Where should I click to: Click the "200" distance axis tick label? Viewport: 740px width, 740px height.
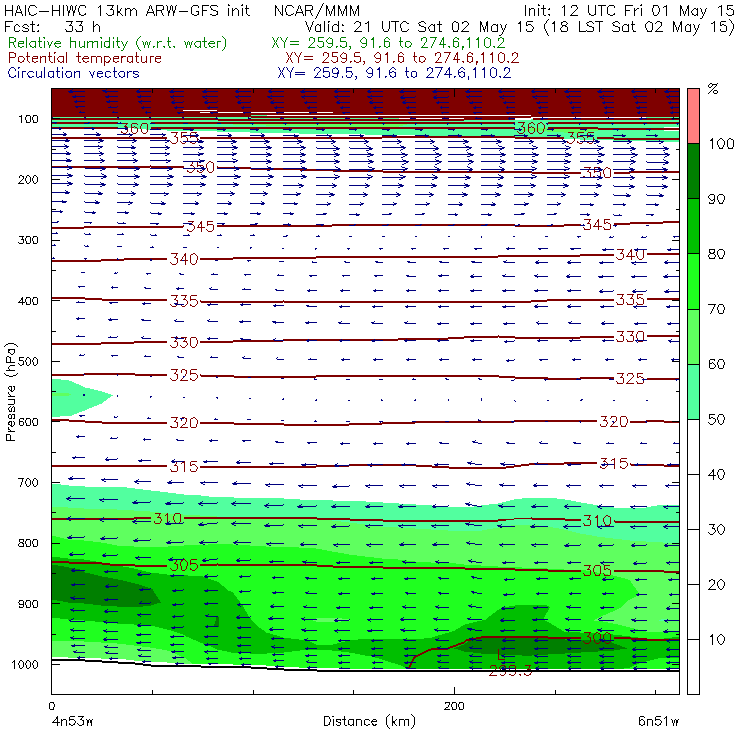(x=454, y=706)
